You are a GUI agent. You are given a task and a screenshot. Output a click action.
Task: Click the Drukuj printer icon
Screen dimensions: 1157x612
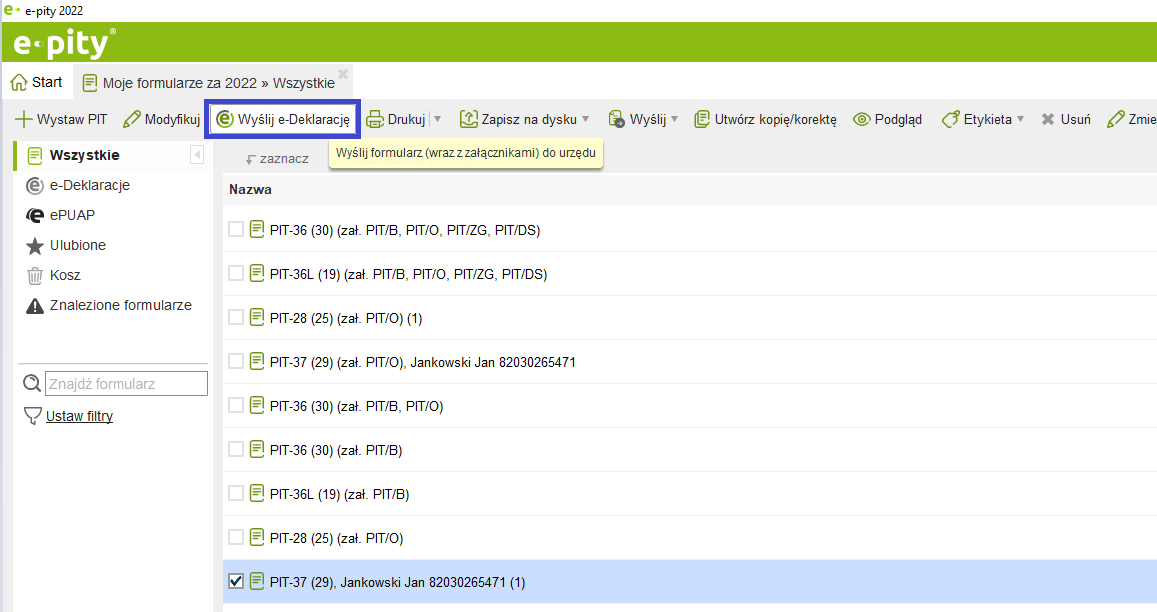(x=375, y=119)
